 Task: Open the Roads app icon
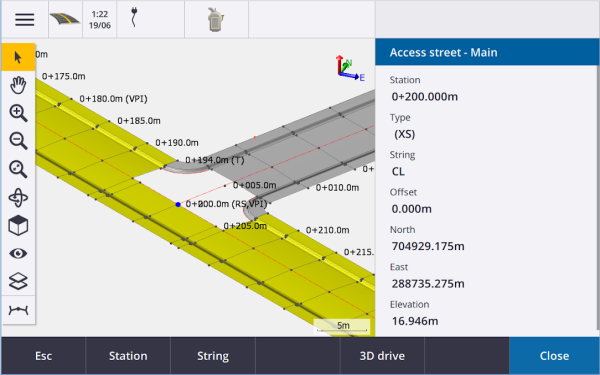(65, 20)
